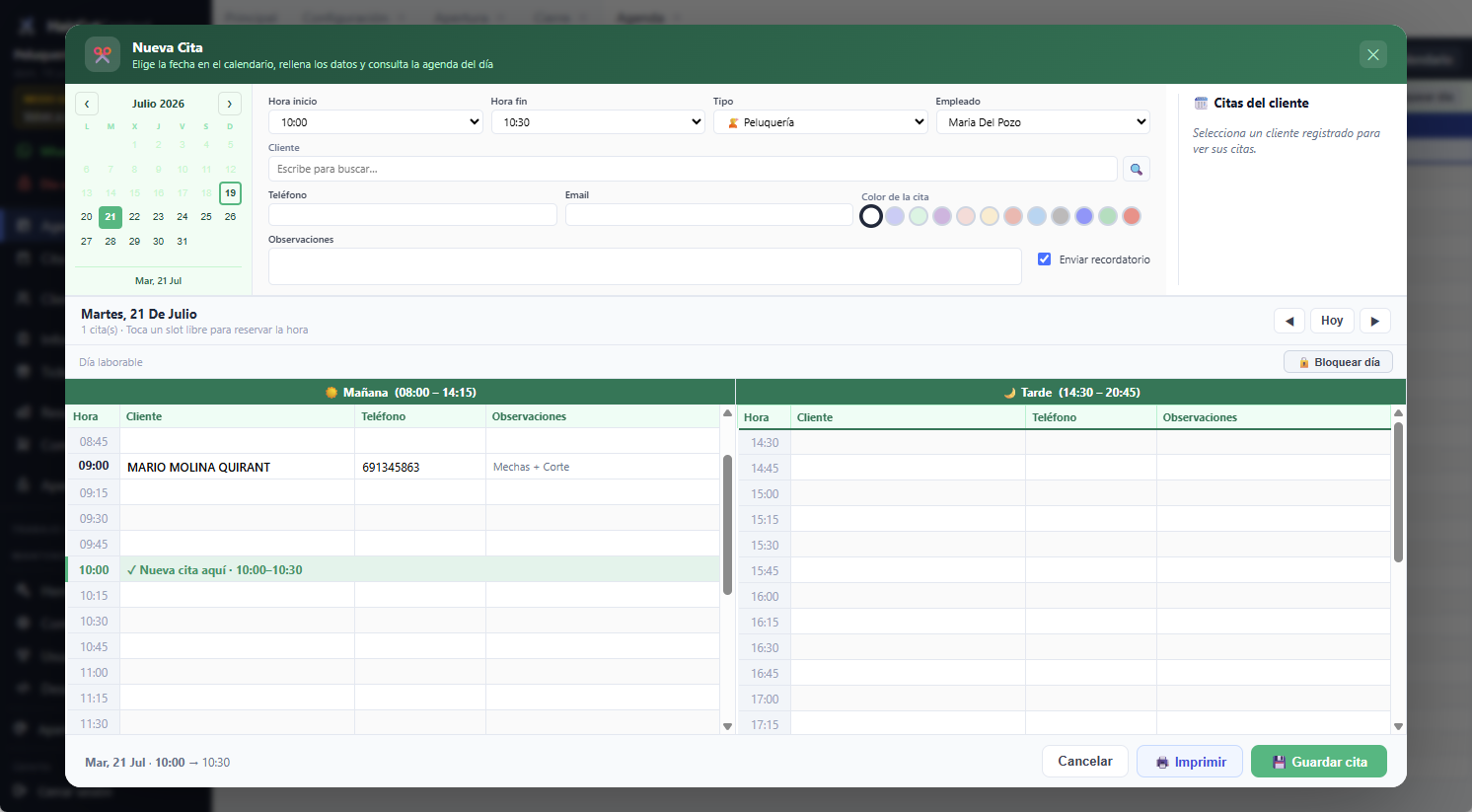The height and width of the screenshot is (812, 1472).
Task: Click the Cancelar button
Action: click(1085, 762)
